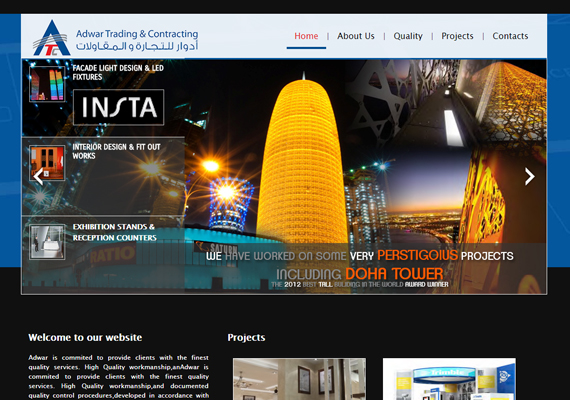Select the Facade Light Design thumbnail
This screenshot has height=400, width=570.
pos(47,84)
